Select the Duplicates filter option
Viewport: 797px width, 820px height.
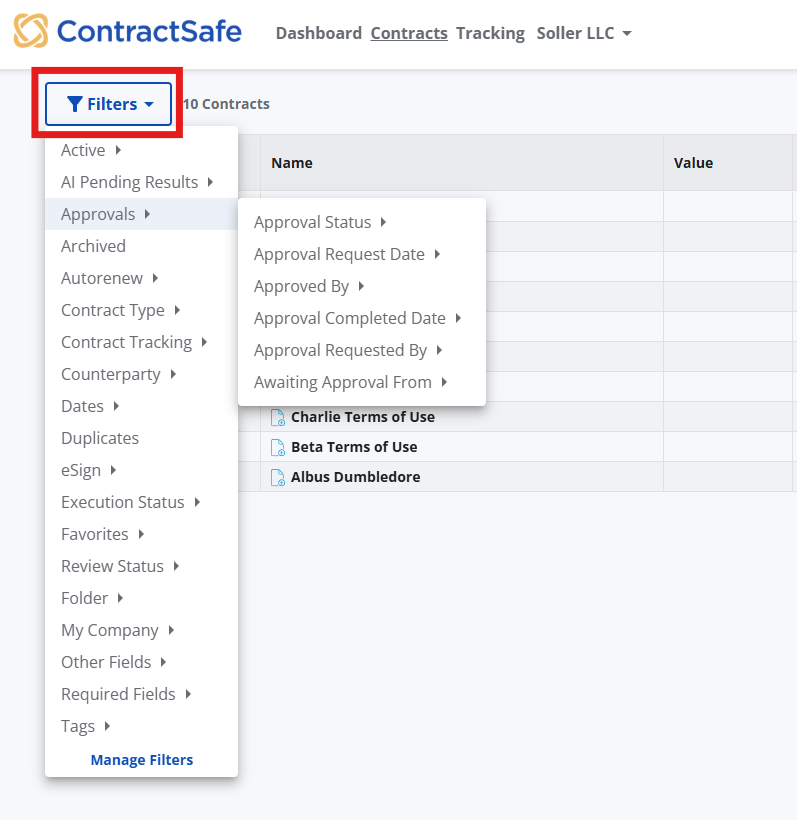(100, 438)
